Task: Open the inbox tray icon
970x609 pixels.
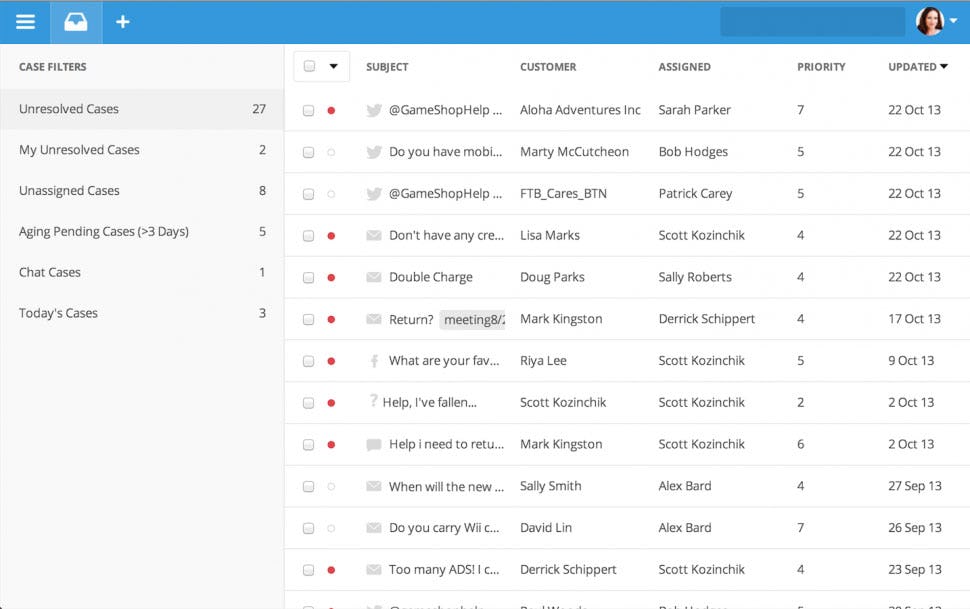Action: (76, 22)
